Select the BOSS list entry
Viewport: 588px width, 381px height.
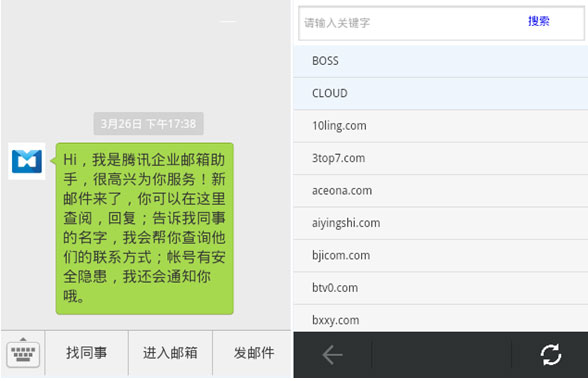point(441,61)
